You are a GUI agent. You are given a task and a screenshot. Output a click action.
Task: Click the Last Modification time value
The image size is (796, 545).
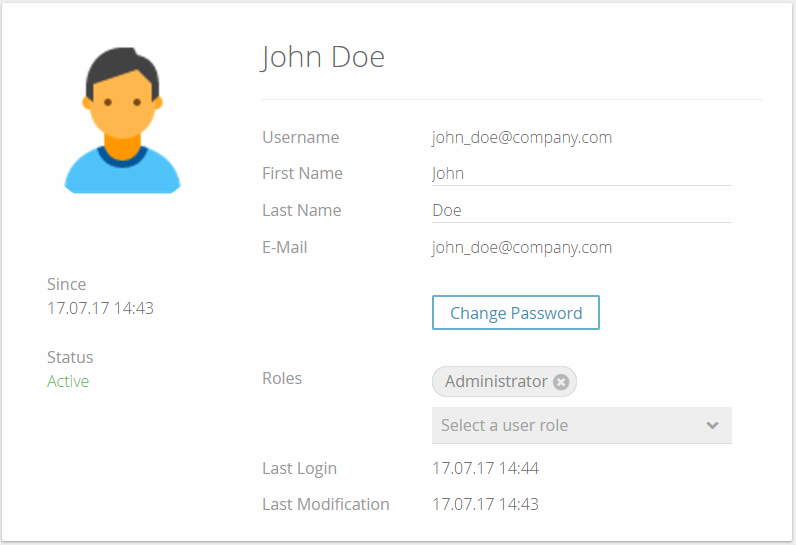pos(486,504)
